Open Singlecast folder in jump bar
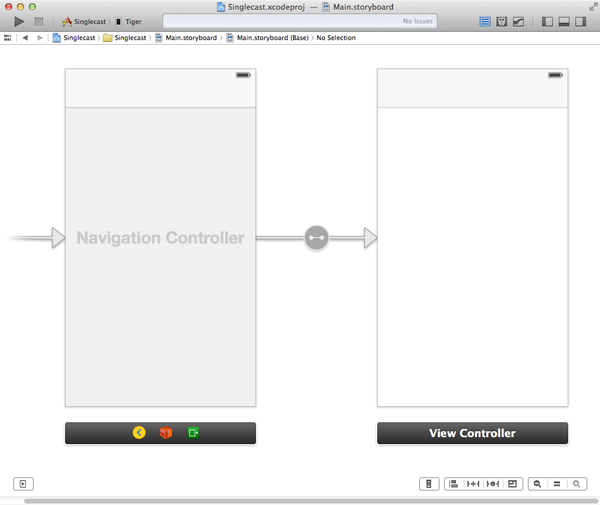Image resolution: width=600 pixels, height=505 pixels. [x=125, y=37]
